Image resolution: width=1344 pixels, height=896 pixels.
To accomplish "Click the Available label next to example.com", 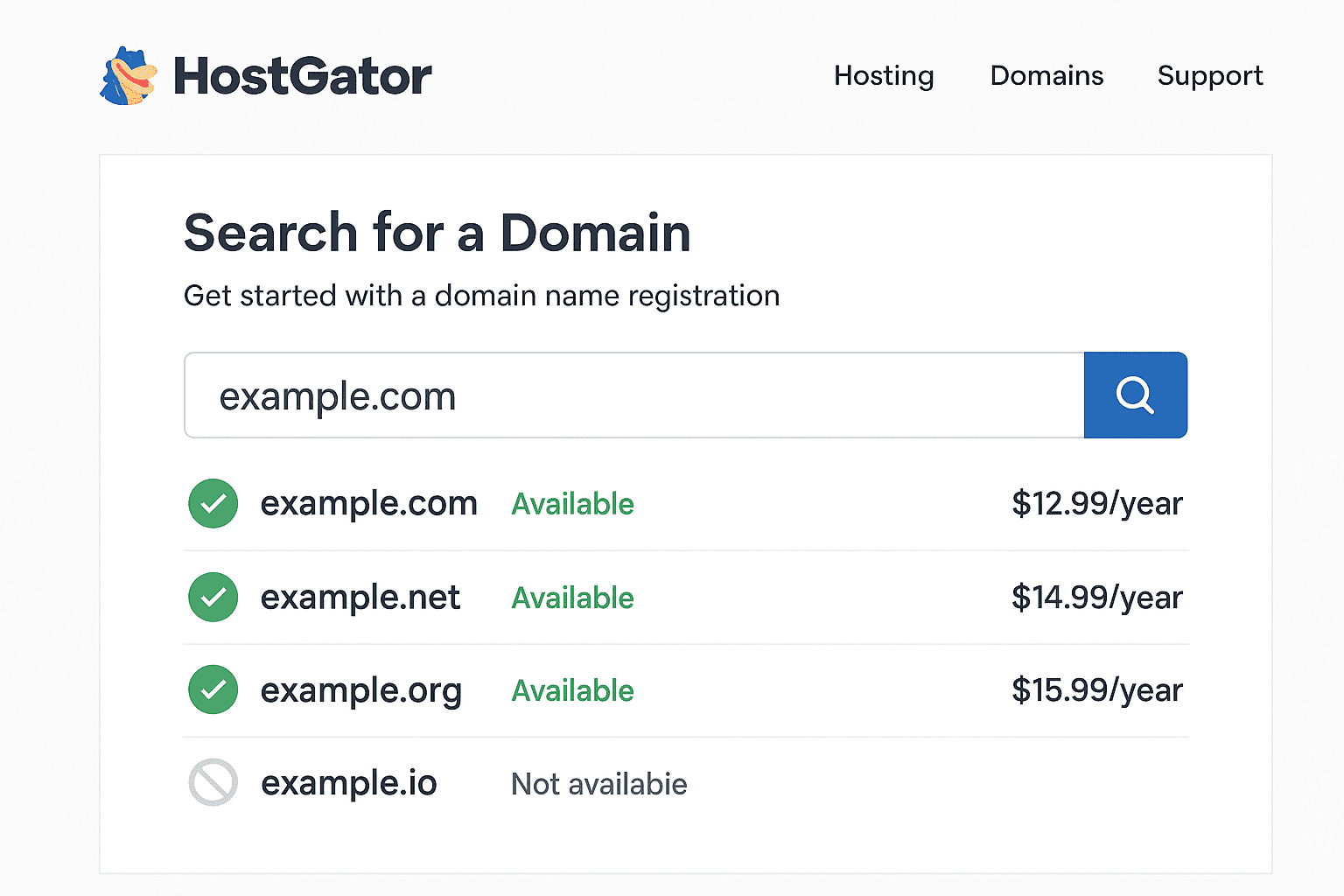I will click(x=572, y=504).
